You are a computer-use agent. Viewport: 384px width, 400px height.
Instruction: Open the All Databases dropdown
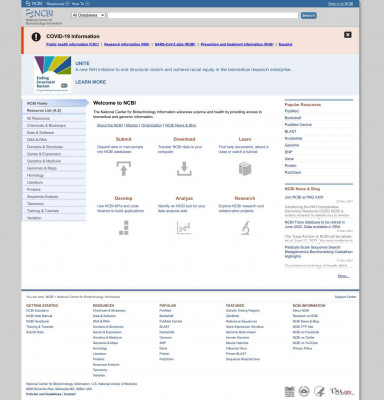click(x=88, y=15)
